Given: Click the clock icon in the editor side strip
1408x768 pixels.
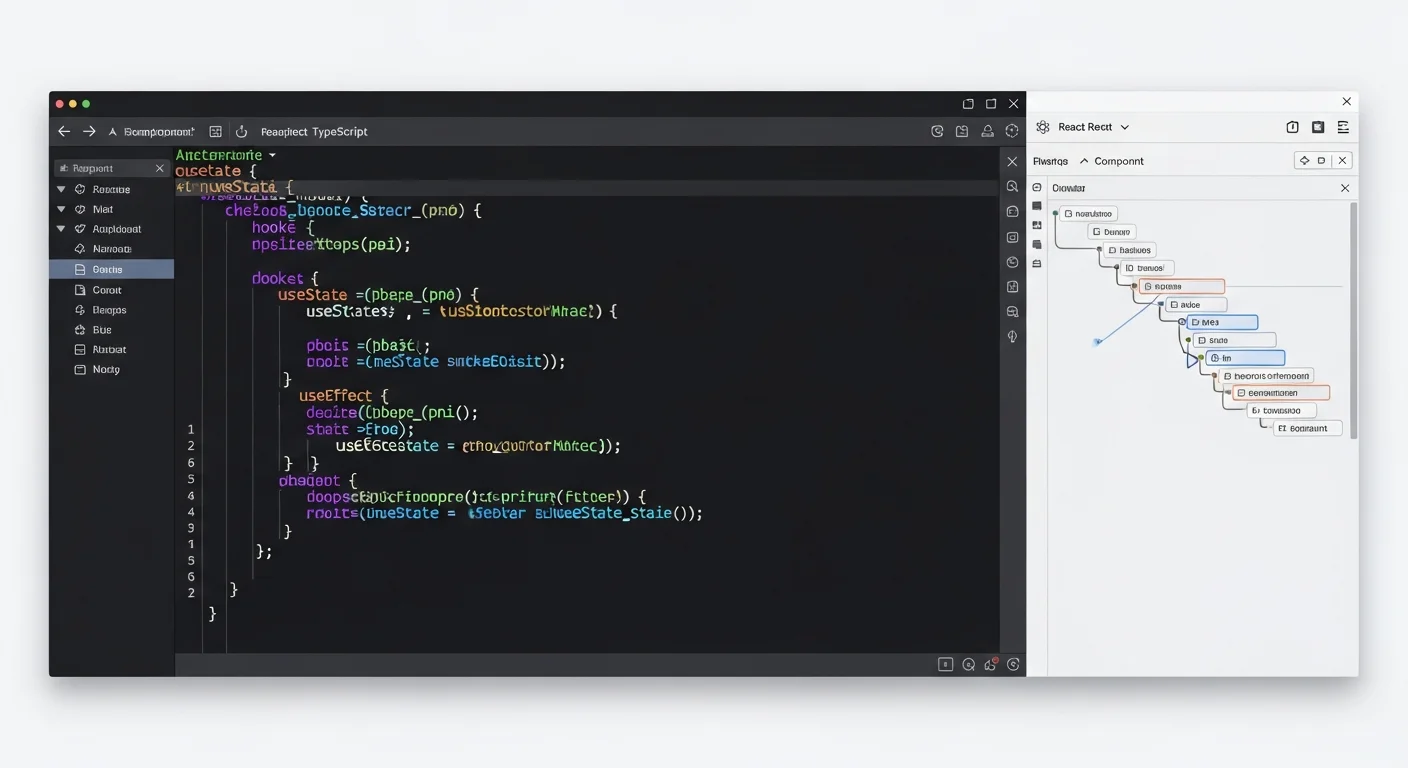Looking at the screenshot, I should pos(1011,262).
